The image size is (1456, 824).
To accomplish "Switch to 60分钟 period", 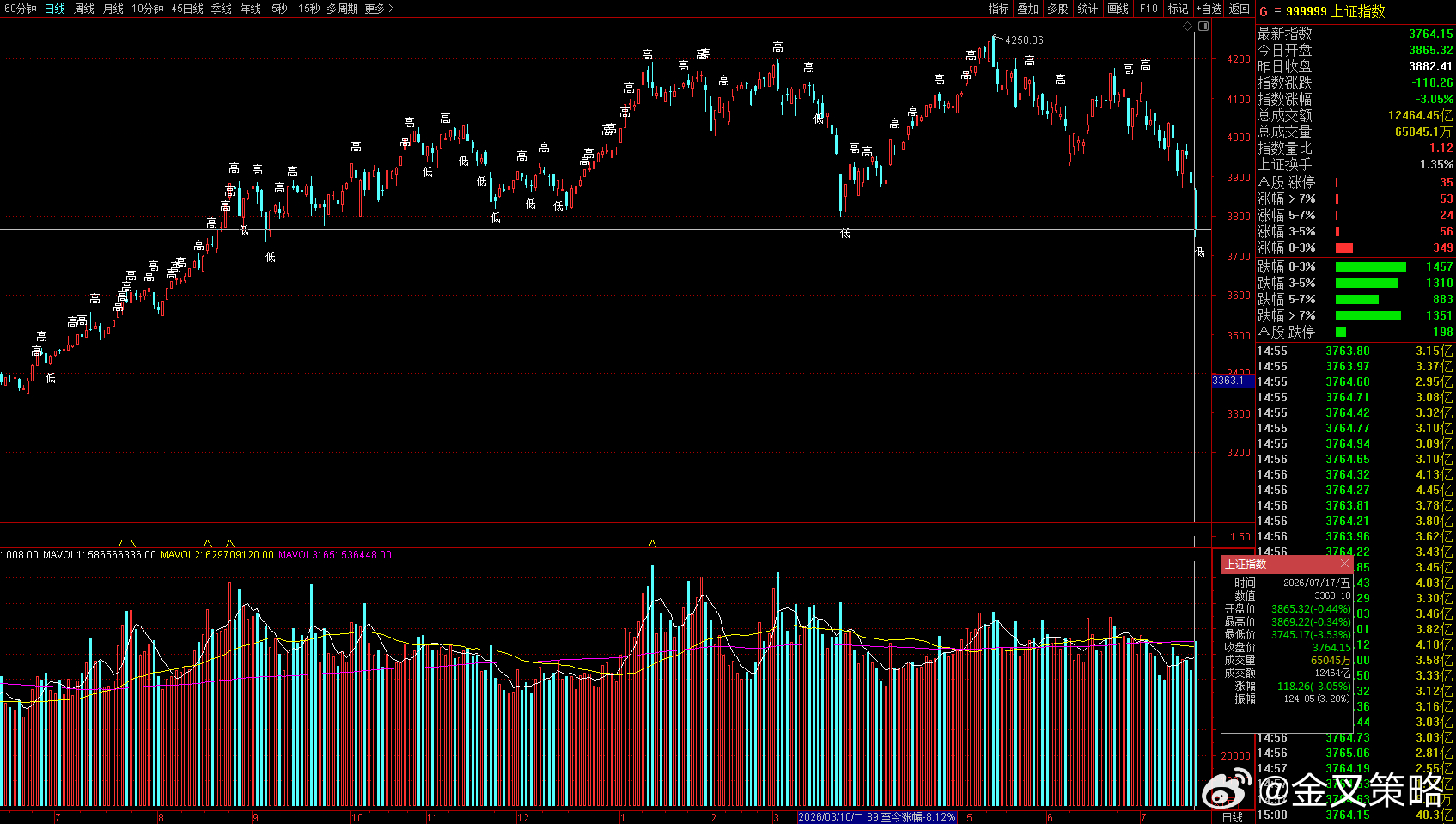I will [21, 9].
